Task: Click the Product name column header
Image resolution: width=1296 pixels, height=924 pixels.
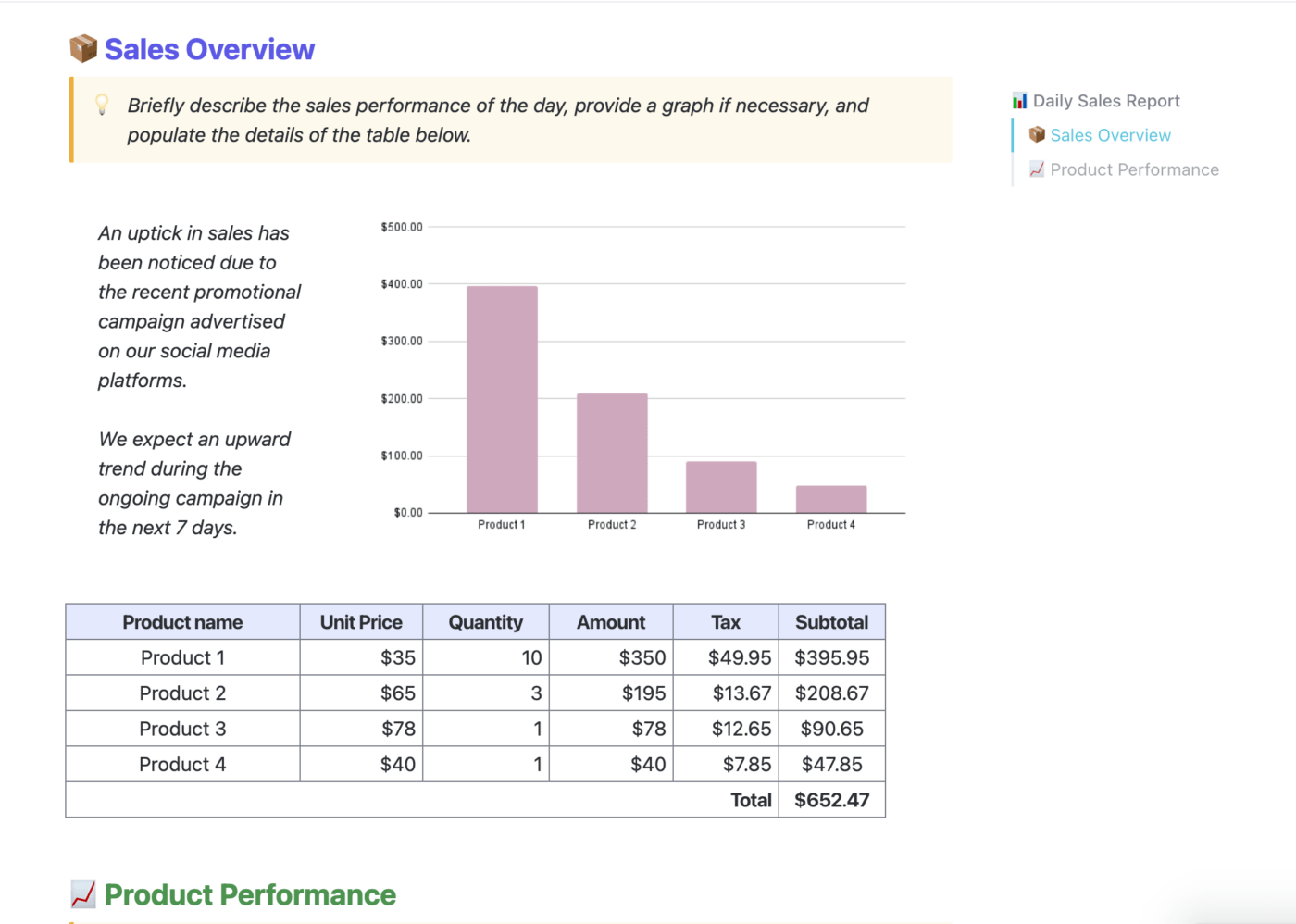Action: [x=182, y=622]
